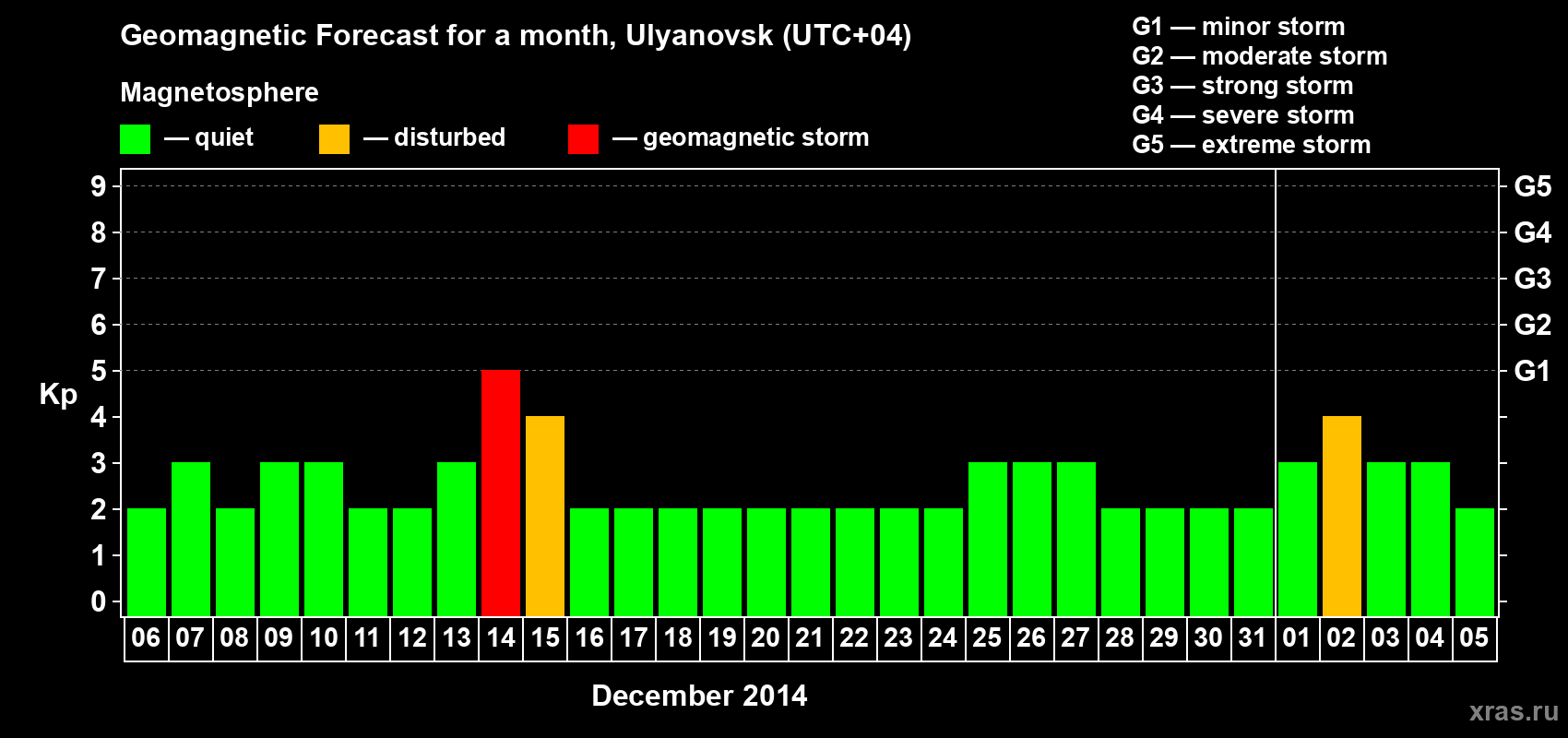Click 'G1 — minor storm' legend entry
Viewport: 1568px width, 738px height.
(1238, 27)
